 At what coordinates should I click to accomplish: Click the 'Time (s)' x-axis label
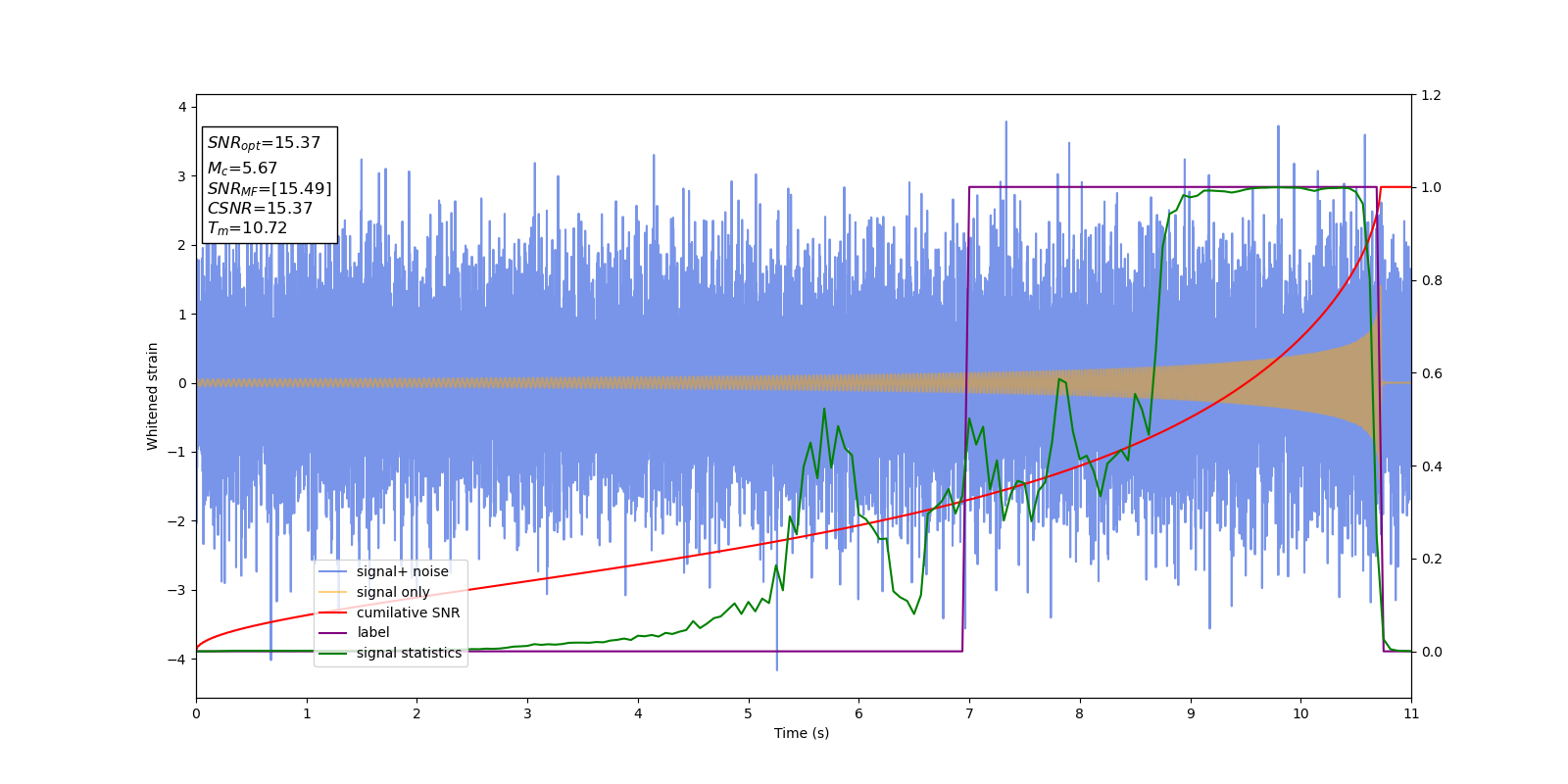pos(802,733)
